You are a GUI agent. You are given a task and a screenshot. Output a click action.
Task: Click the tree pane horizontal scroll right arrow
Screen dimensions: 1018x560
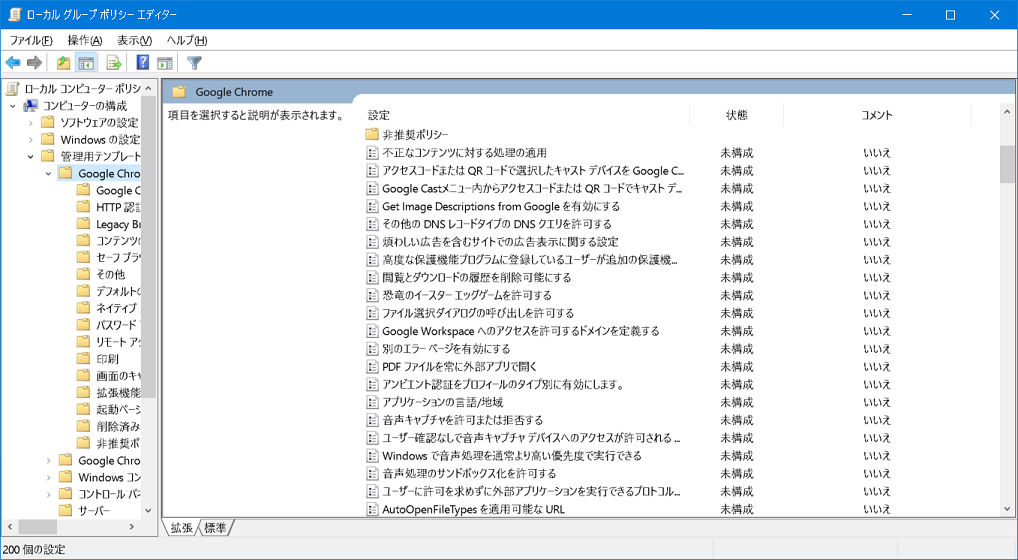point(132,526)
